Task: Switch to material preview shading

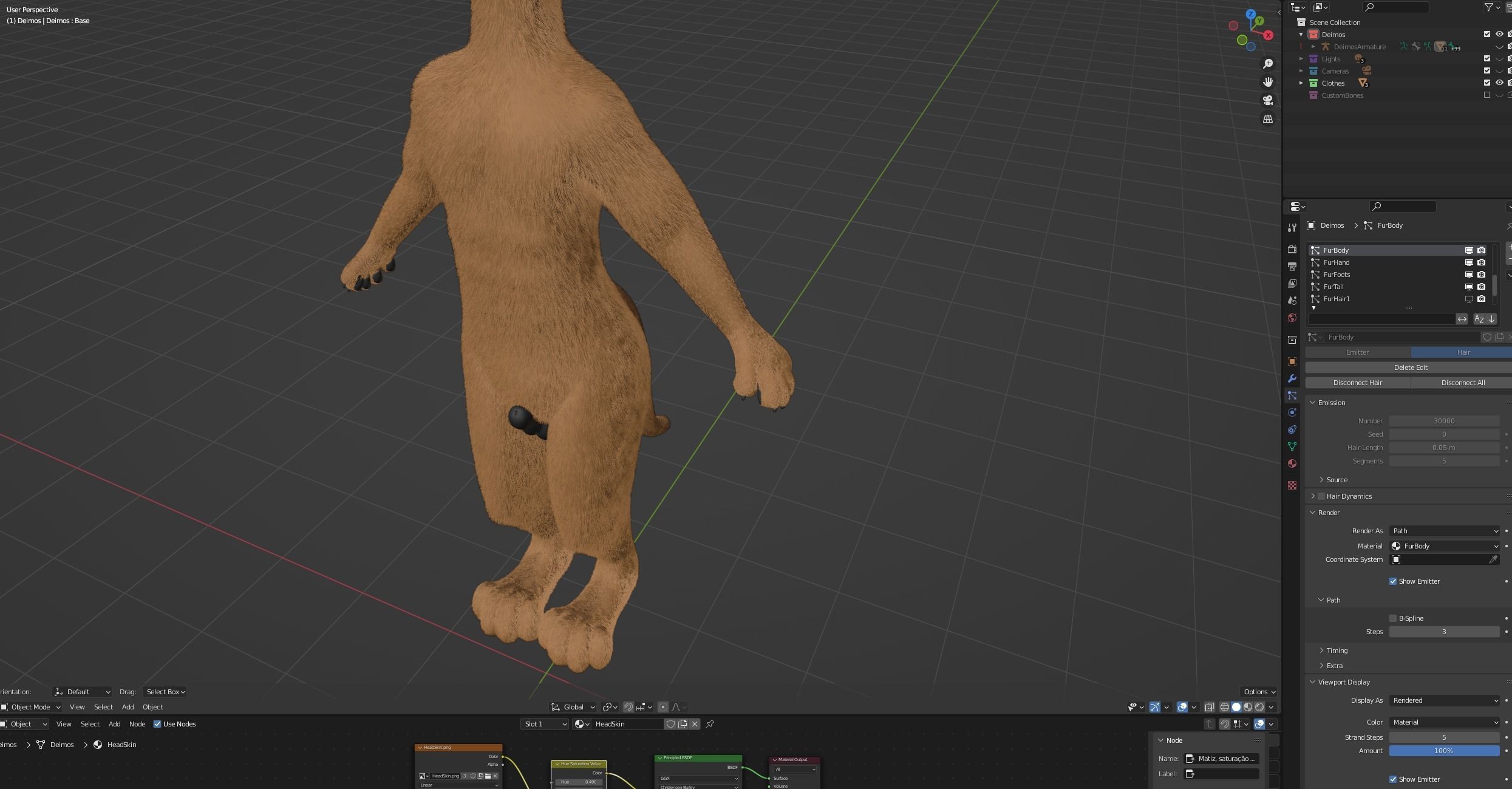Action: 1247,707
